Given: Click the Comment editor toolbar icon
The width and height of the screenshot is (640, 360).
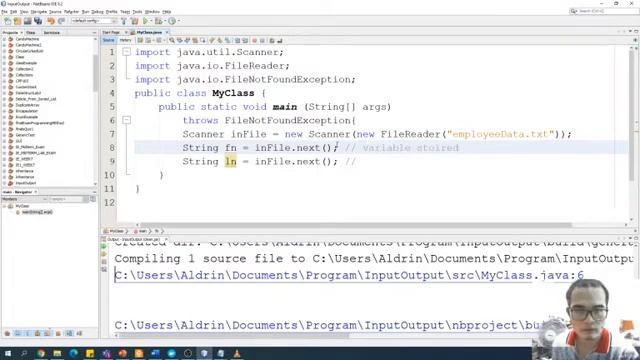Looking at the screenshot, I should 272,40.
